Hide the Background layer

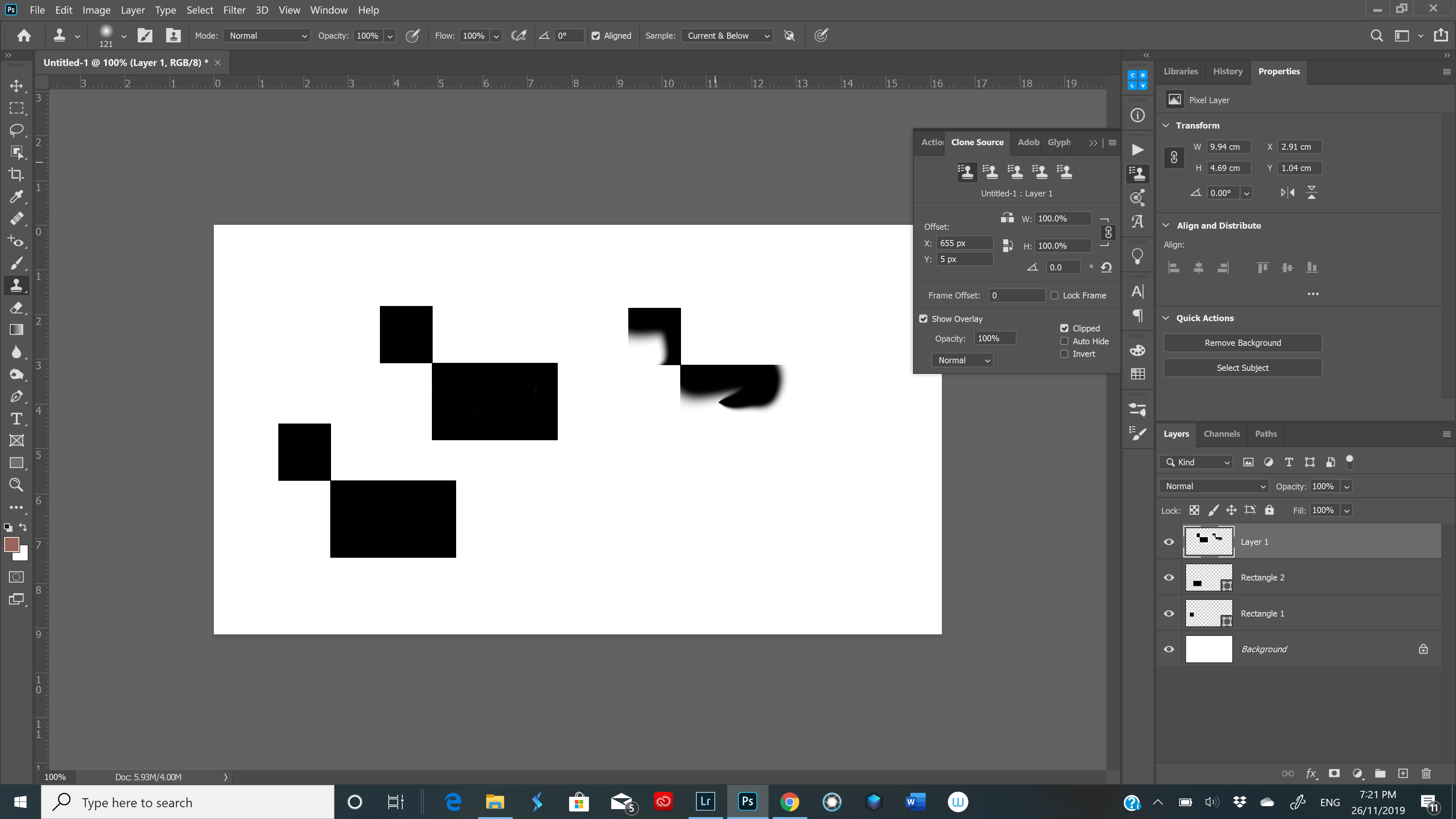tap(1169, 649)
